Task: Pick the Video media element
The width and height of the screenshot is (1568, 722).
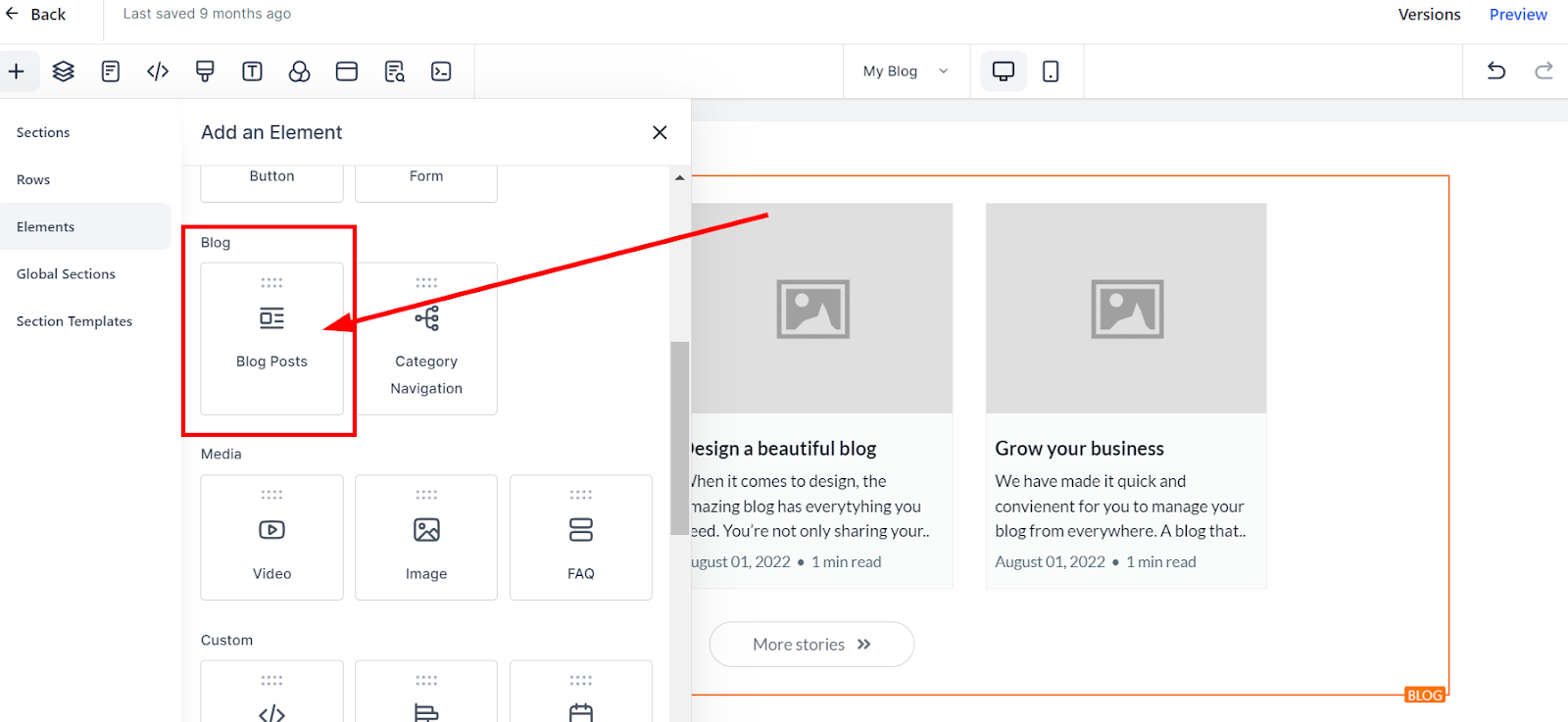Action: (x=271, y=537)
